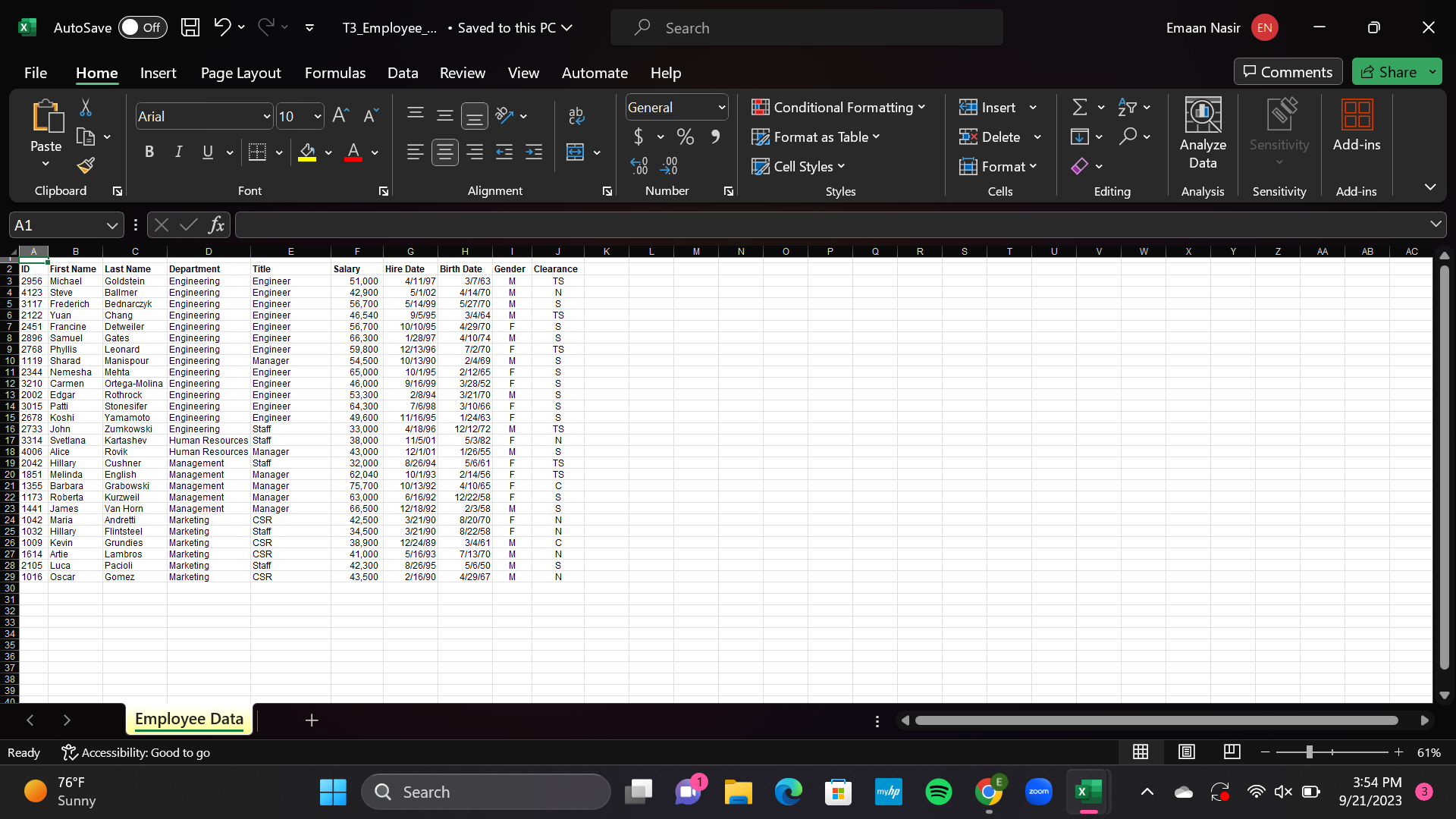The height and width of the screenshot is (819, 1456).
Task: Click the Wrap Text icon
Action: pyautogui.click(x=576, y=115)
